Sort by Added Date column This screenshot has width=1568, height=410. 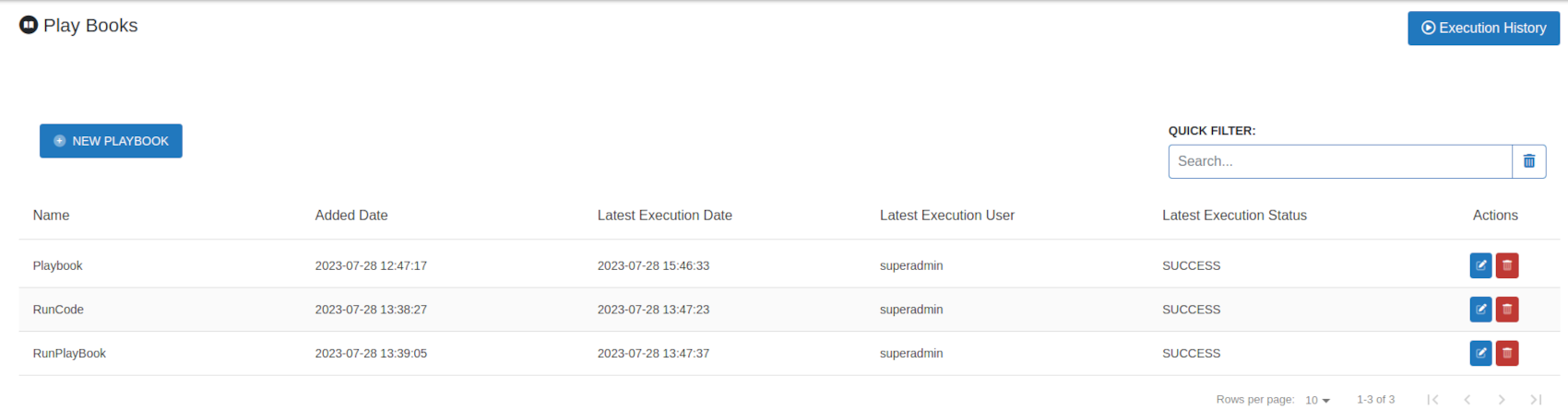(351, 216)
